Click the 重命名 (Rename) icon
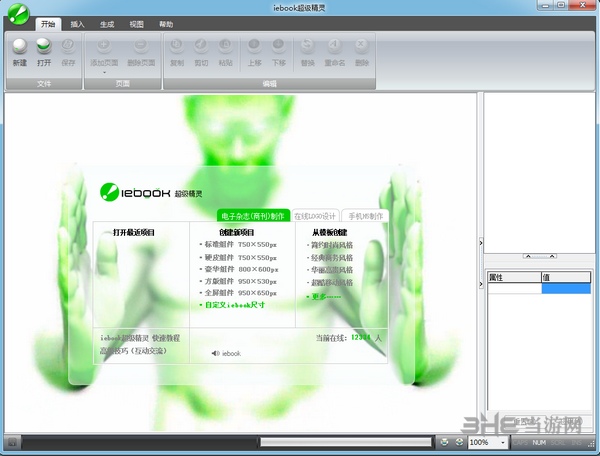Screen dimensions: 600x456 tap(333, 45)
